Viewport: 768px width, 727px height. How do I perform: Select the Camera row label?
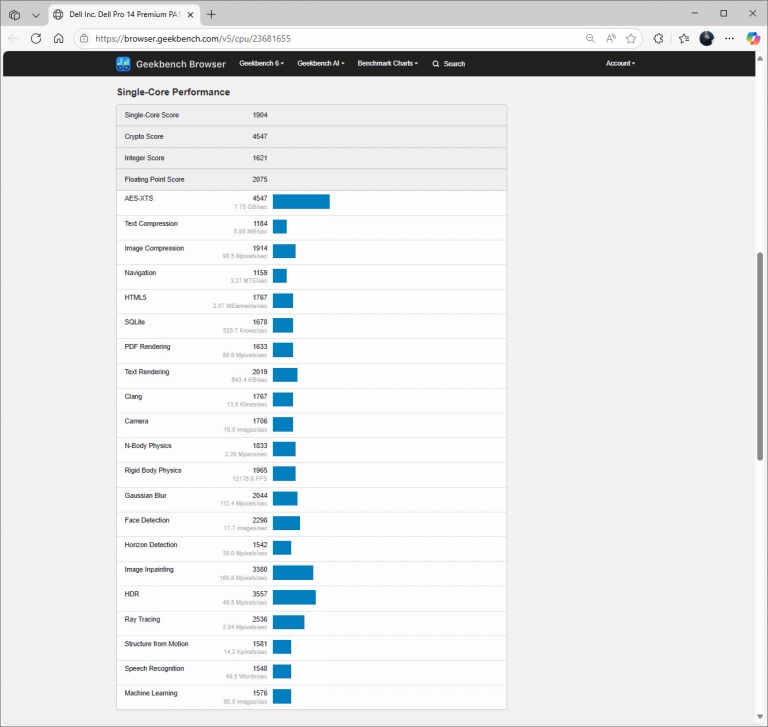tap(136, 421)
